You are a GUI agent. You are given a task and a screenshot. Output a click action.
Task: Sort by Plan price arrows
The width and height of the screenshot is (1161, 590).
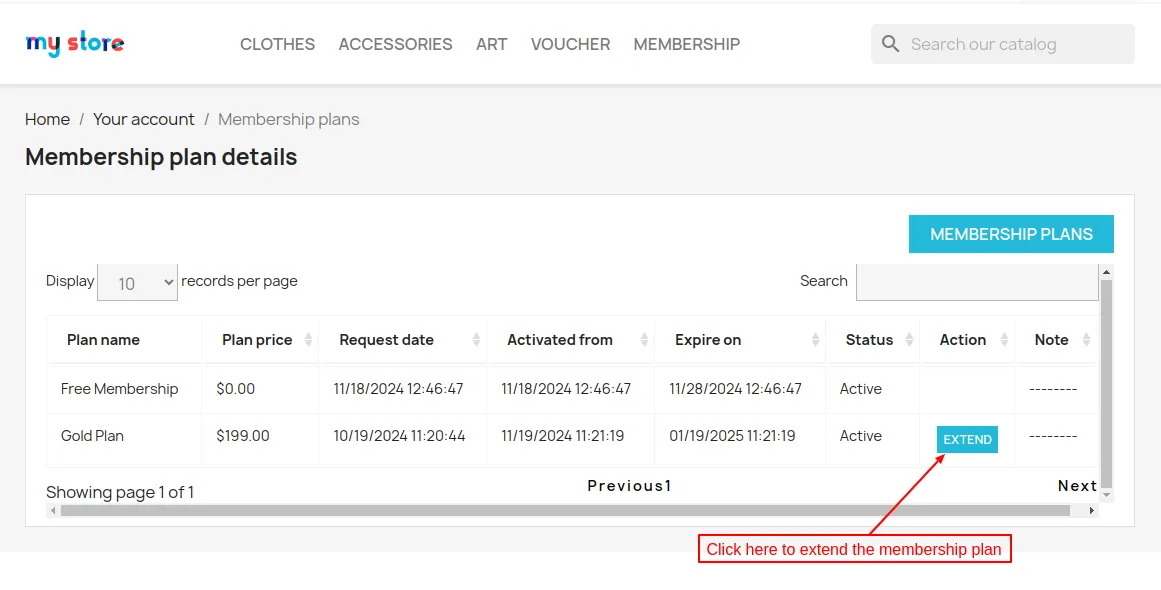pos(308,340)
